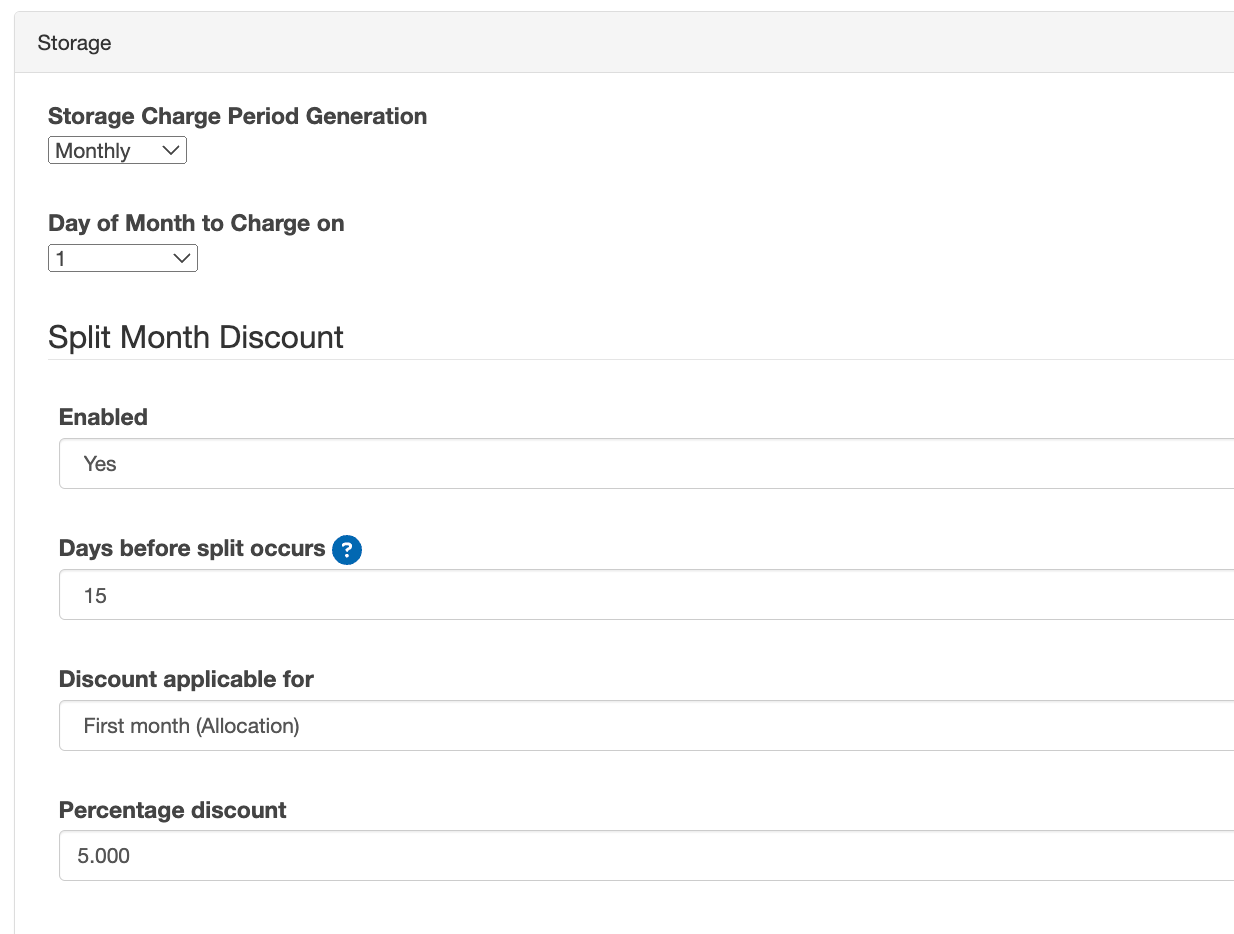Open the Storage Charge Period Generation dropdown

point(117,150)
